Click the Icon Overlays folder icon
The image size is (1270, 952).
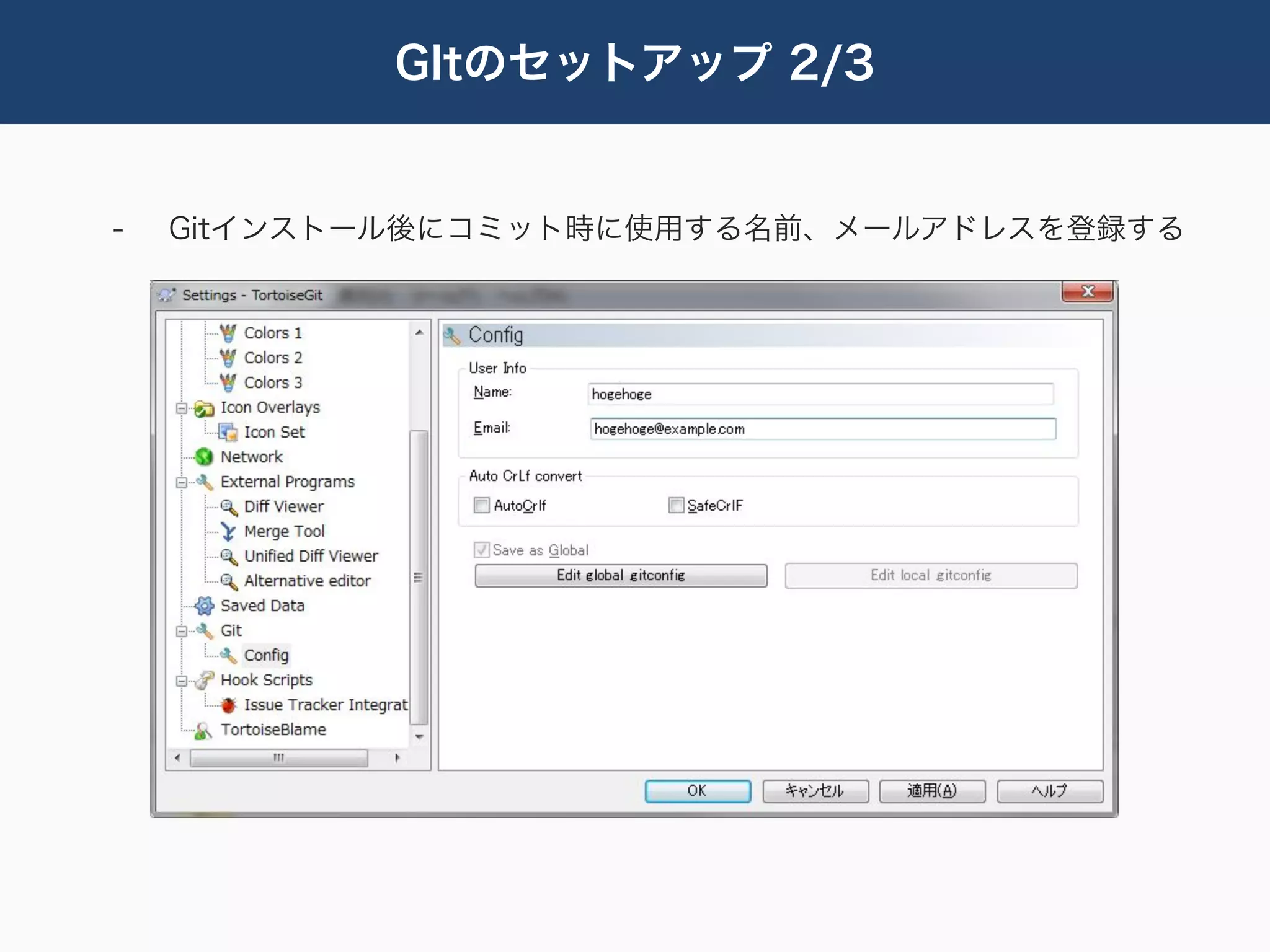click(x=204, y=408)
